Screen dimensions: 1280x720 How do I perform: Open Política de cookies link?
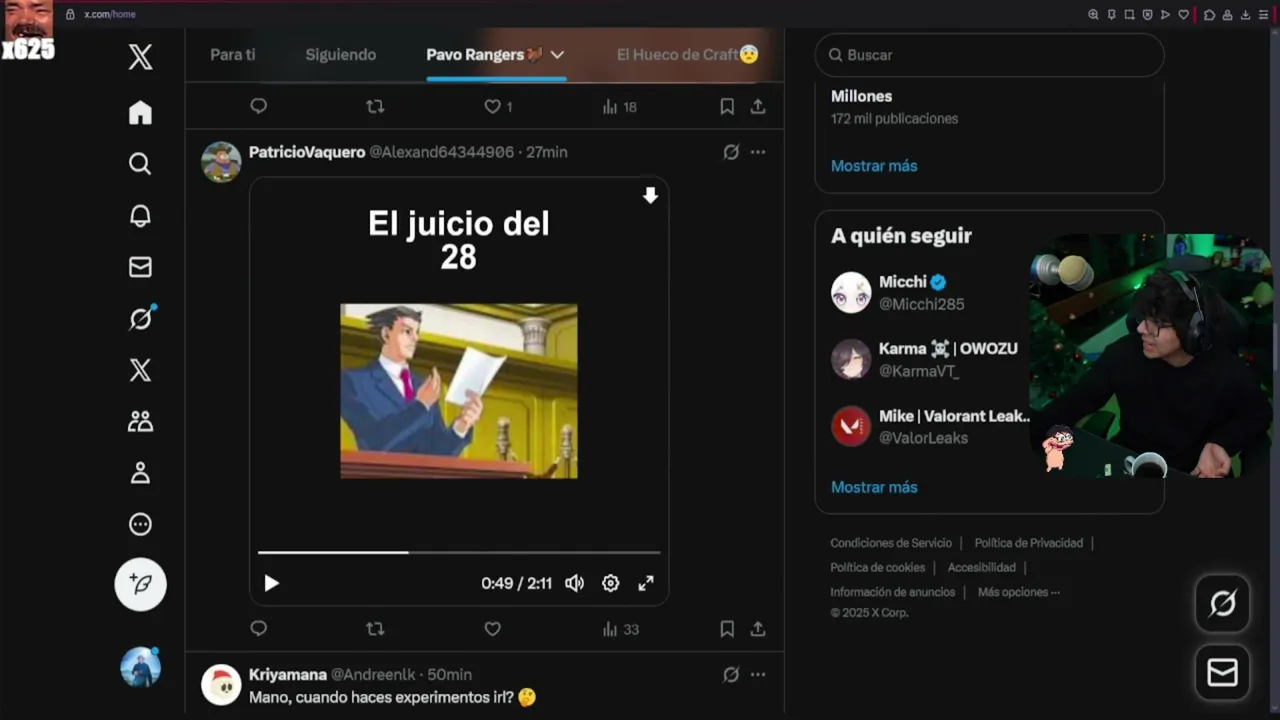(878, 567)
